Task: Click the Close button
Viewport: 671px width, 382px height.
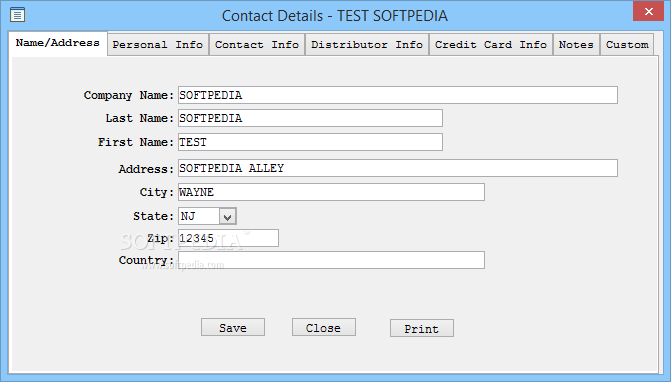Action: pyautogui.click(x=324, y=327)
